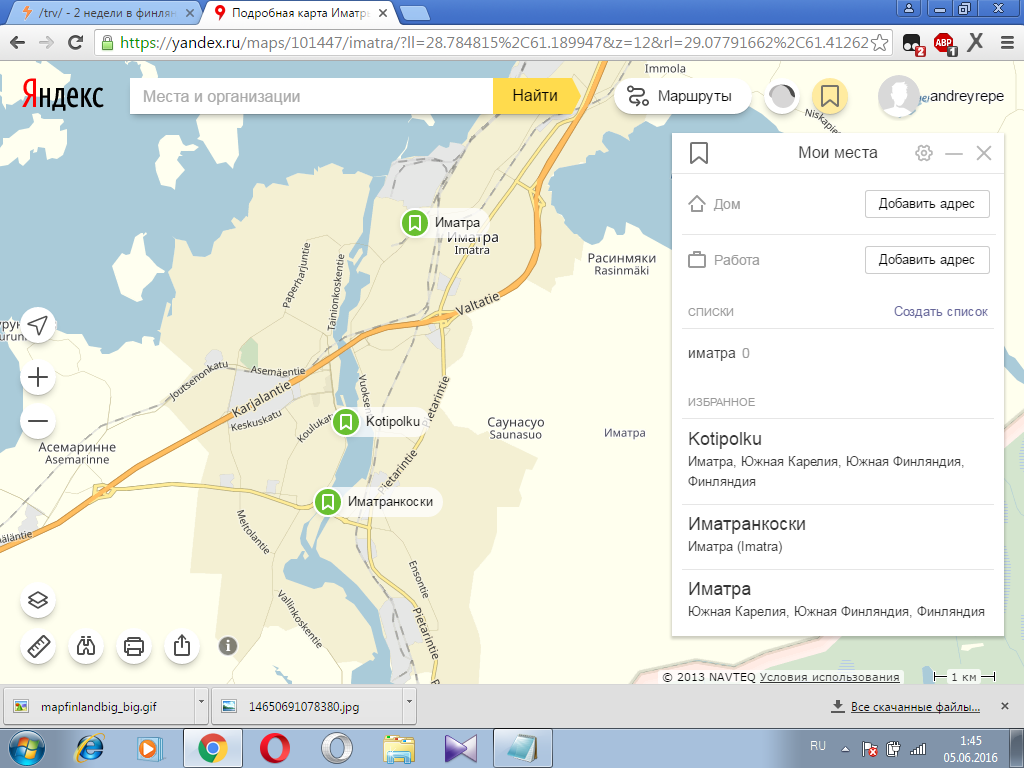Minimize the Мои места panel
This screenshot has width=1024, height=768.
(x=954, y=153)
